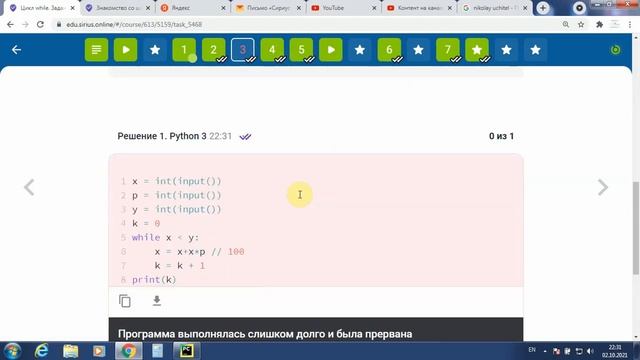Open the green completed star task after task 7

[x=477, y=50]
